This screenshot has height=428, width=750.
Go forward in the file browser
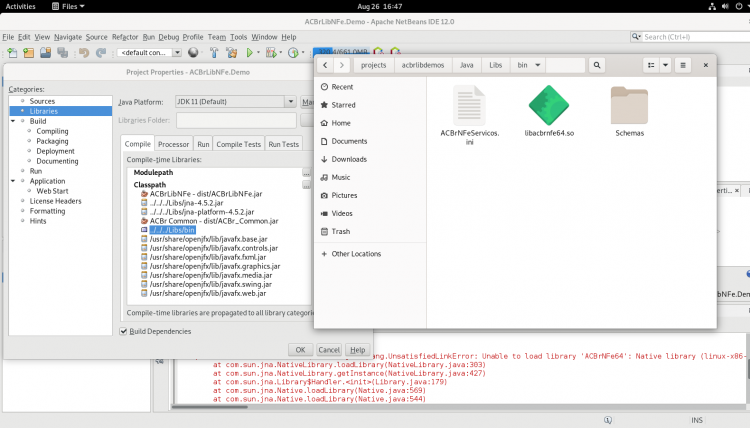342,65
